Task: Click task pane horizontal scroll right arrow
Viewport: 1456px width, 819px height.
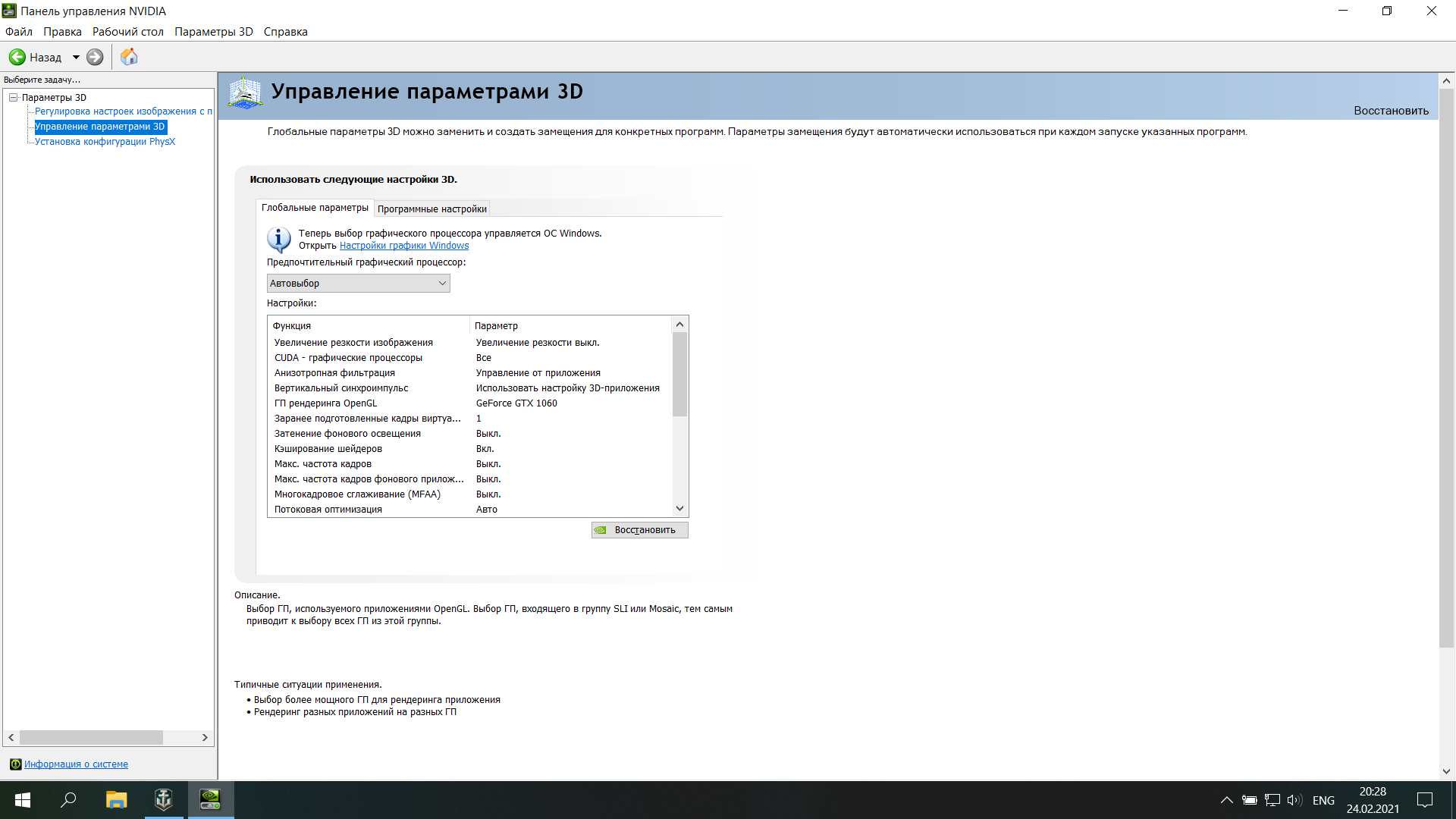Action: 205,737
